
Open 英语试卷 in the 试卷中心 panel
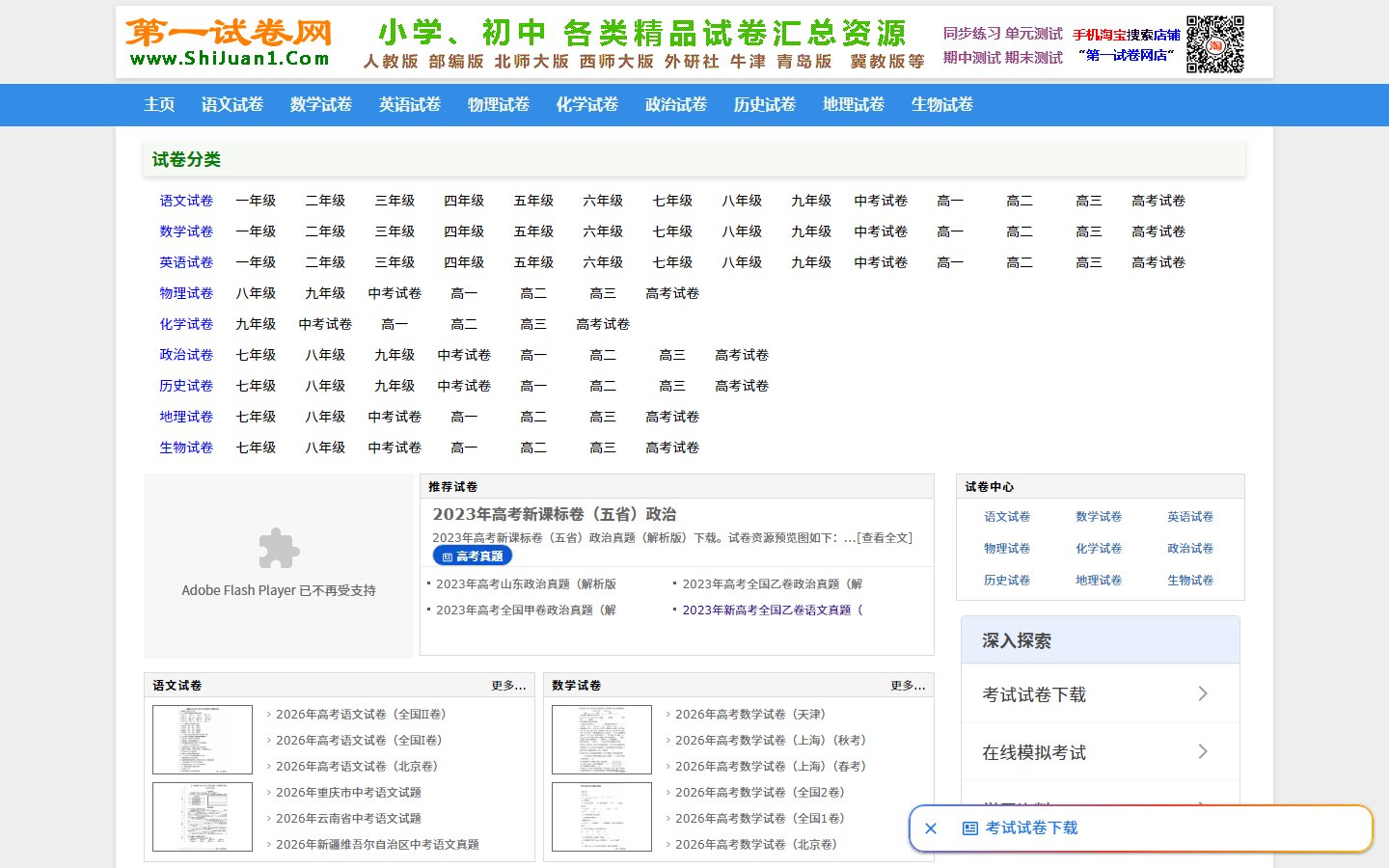[1190, 517]
